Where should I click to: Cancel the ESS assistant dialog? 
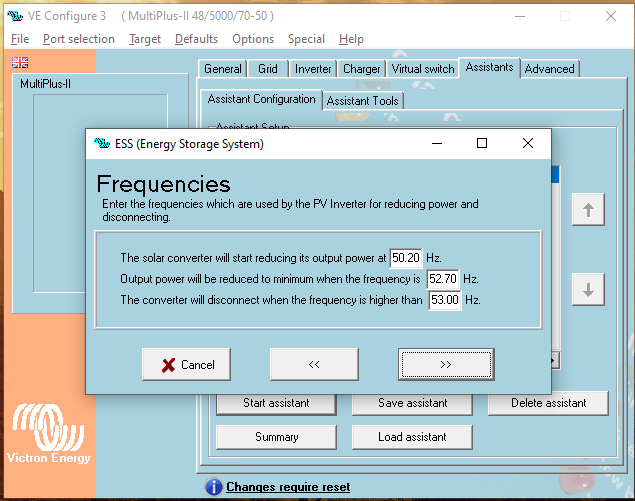coord(187,365)
